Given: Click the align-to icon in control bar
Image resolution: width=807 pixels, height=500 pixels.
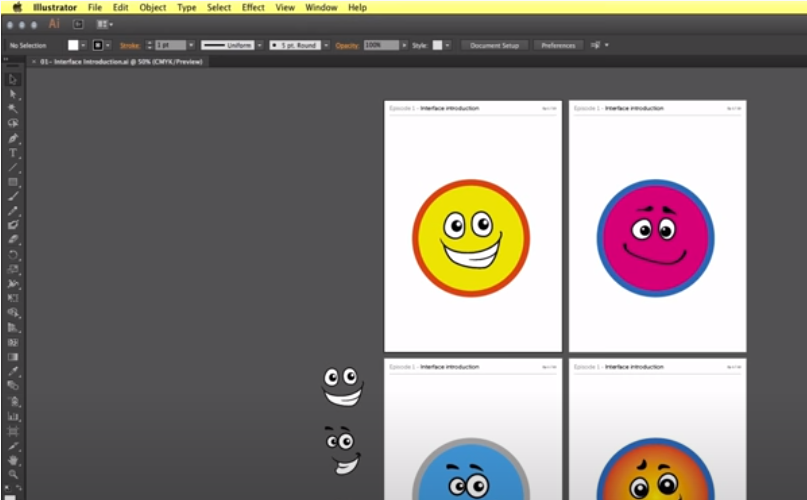Looking at the screenshot, I should point(595,45).
